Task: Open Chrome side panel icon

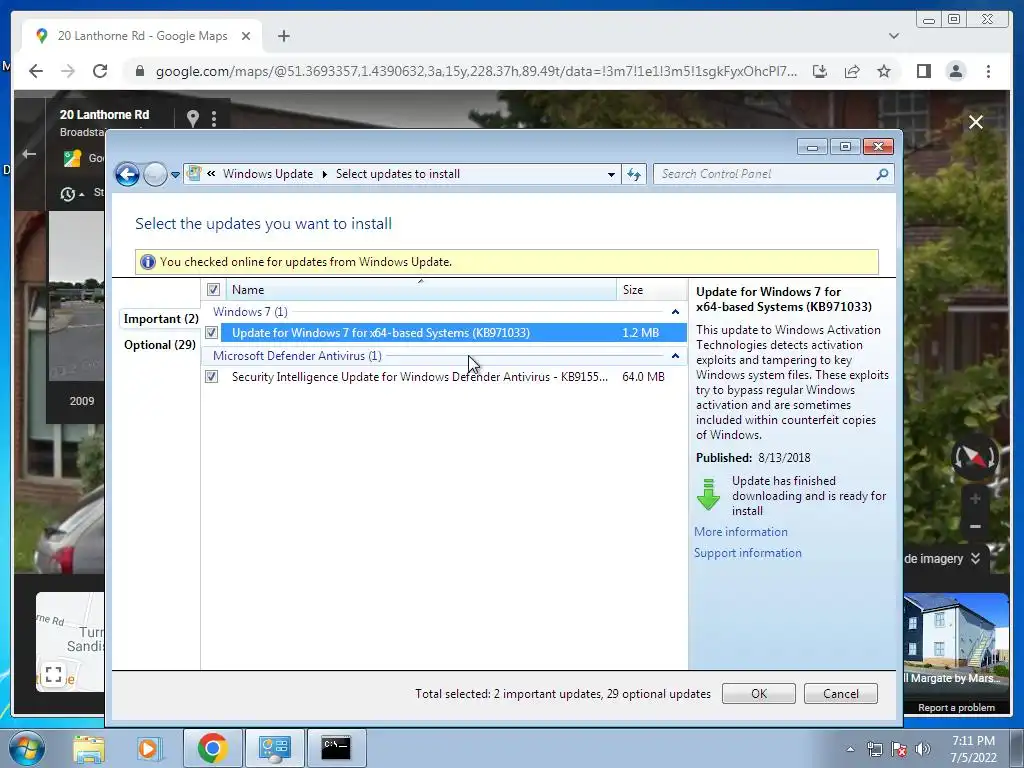Action: [923, 71]
